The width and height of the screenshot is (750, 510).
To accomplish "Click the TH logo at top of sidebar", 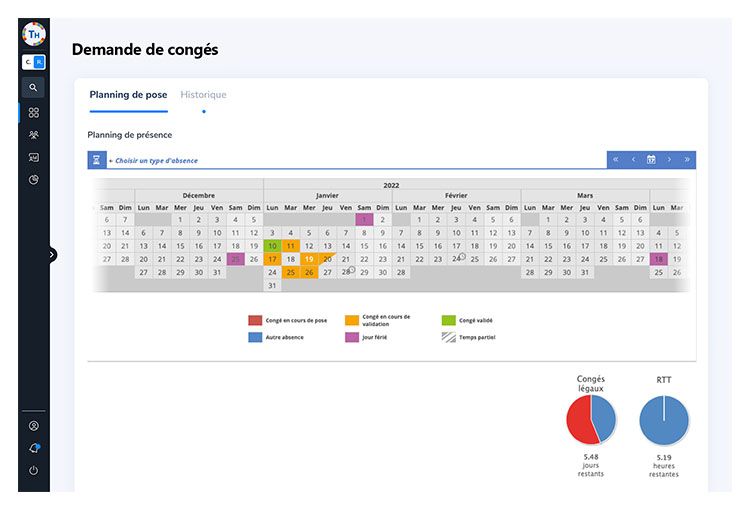I will pyautogui.click(x=33, y=32).
